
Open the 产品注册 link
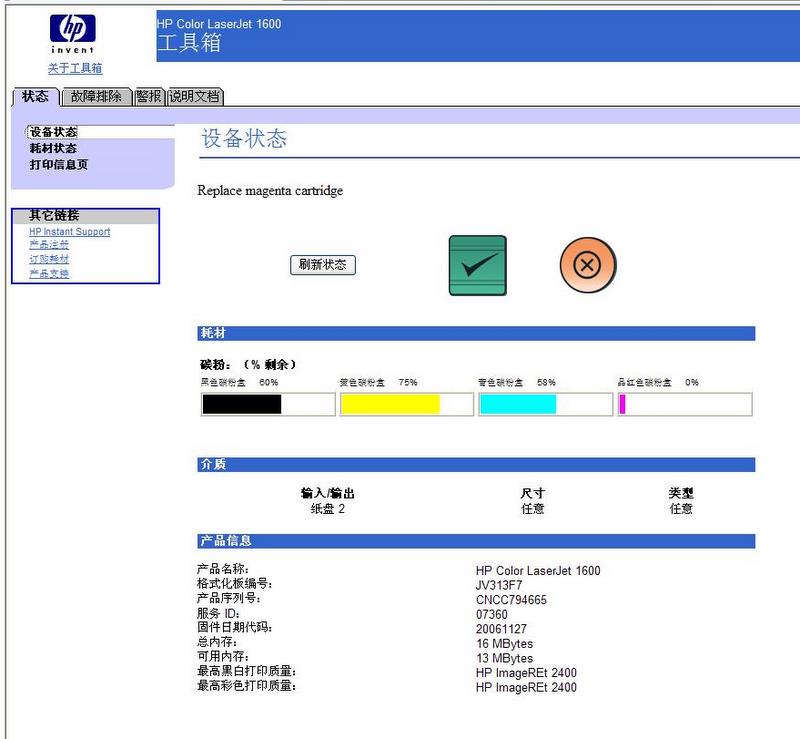click(x=49, y=245)
